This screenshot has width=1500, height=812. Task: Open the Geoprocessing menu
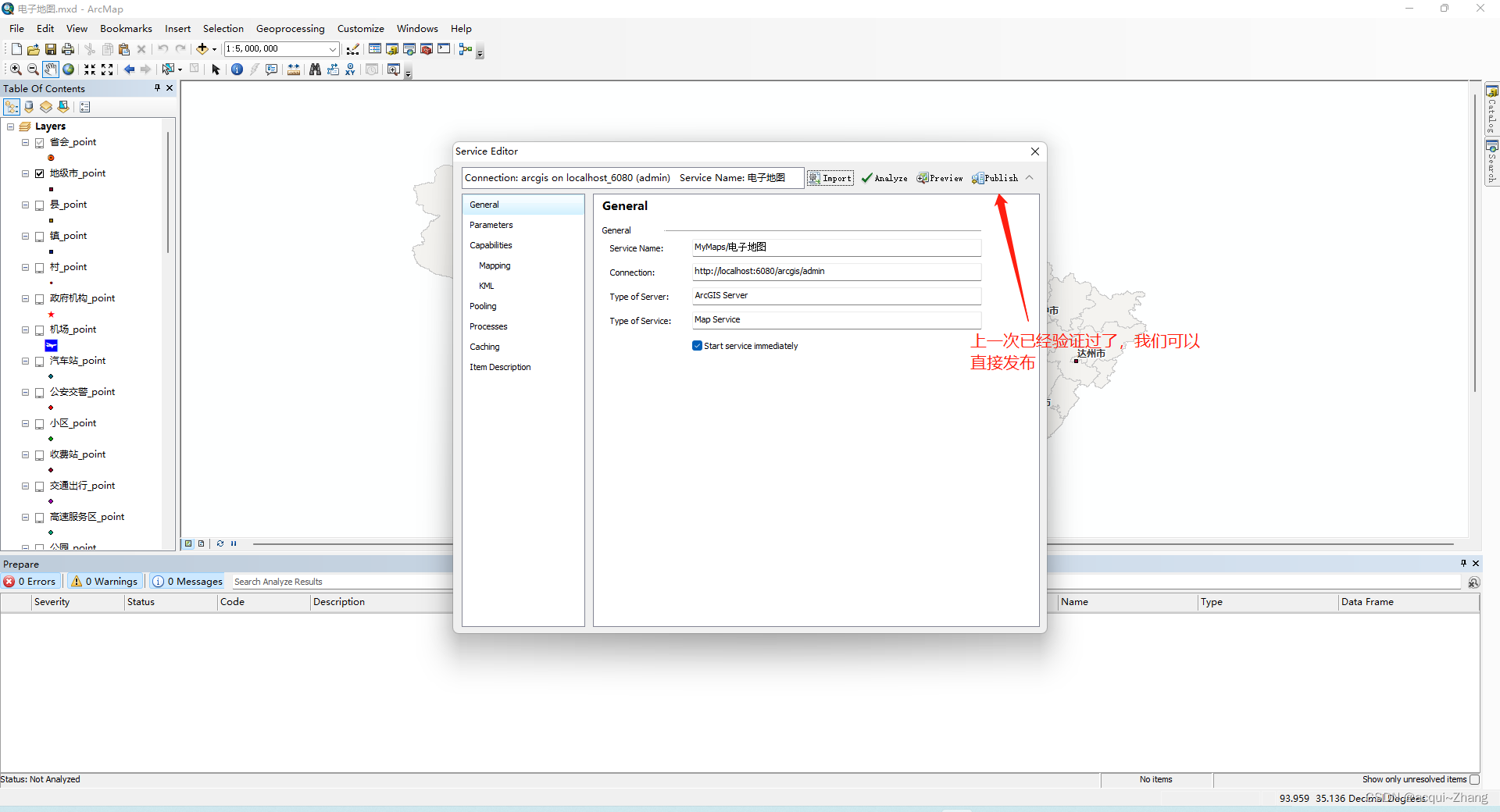[290, 29]
